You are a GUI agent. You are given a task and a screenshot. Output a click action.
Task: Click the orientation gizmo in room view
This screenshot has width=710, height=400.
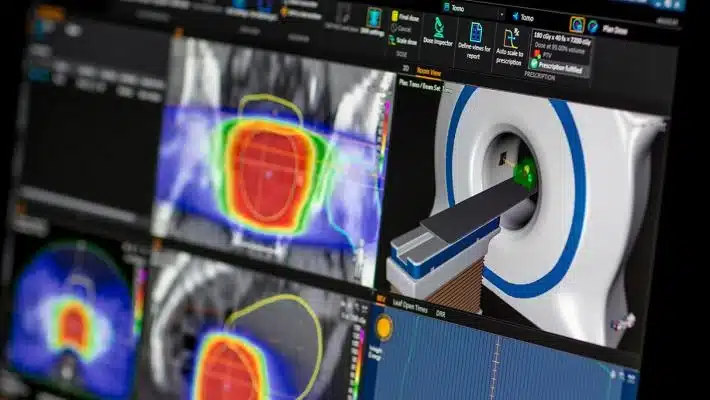coord(623,323)
